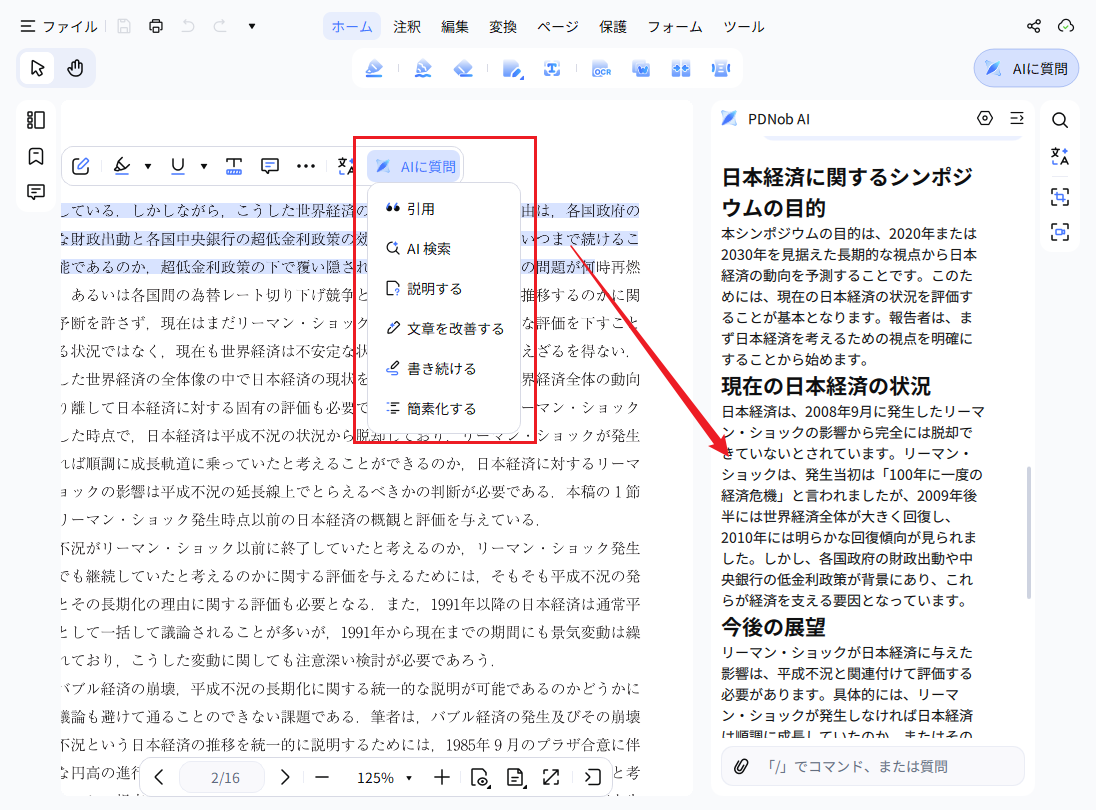Choose 説明する from the AI menu

point(444,289)
